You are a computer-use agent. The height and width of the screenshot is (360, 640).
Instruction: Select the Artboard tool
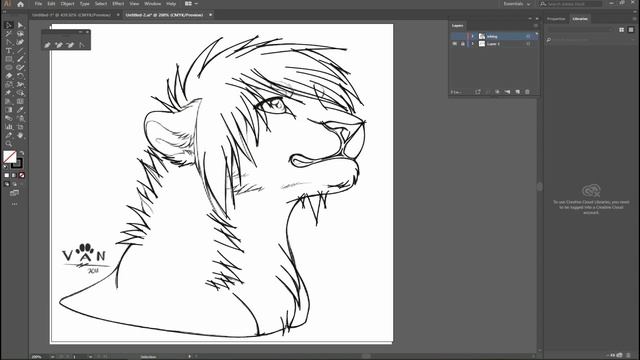point(20,127)
